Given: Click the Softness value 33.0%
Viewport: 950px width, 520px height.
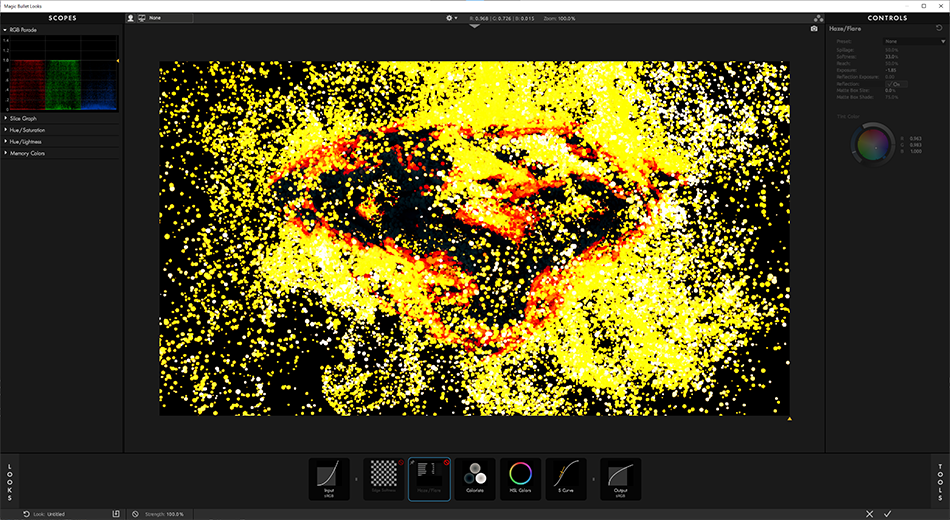Looking at the screenshot, I should [x=892, y=57].
